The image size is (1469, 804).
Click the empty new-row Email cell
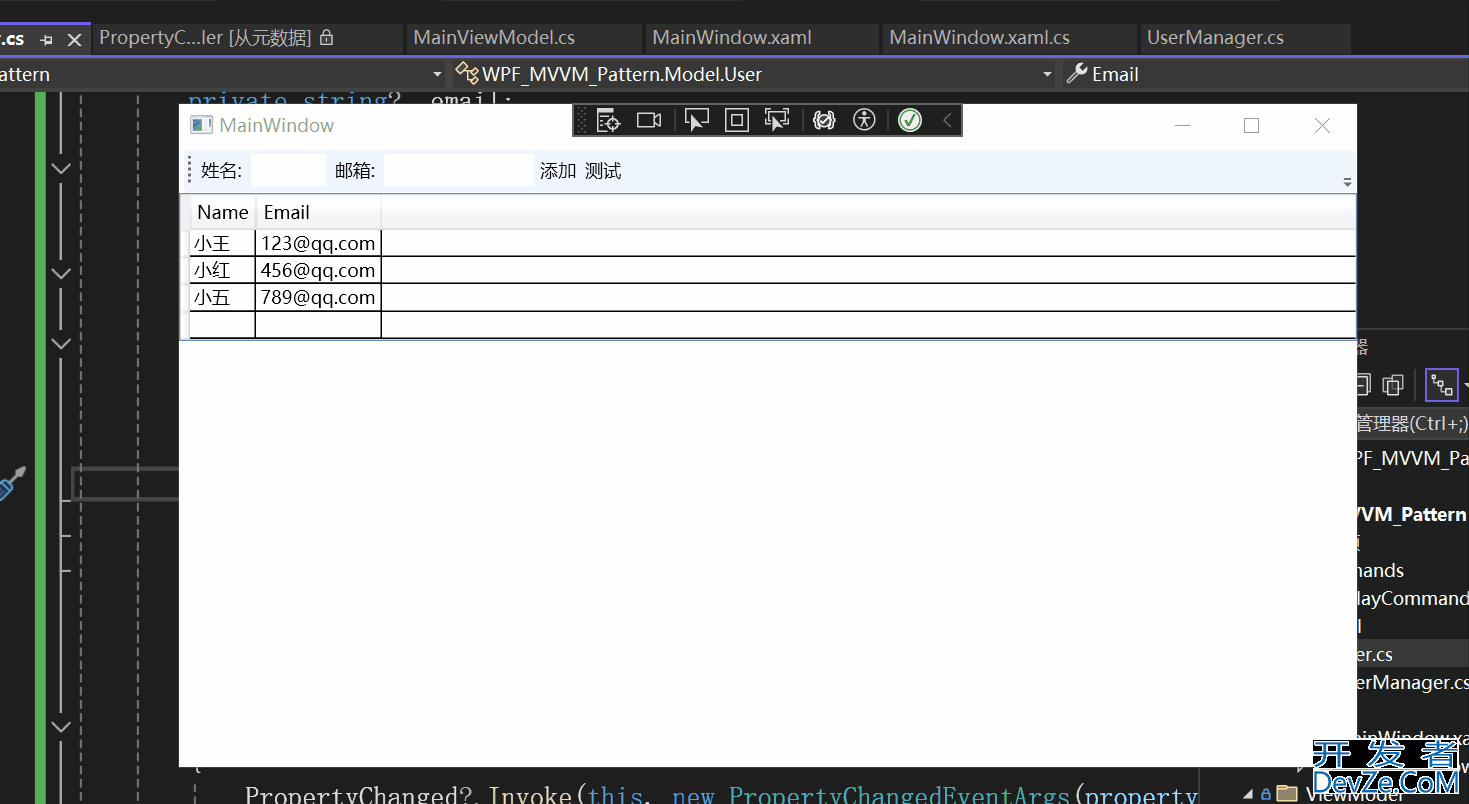318,325
